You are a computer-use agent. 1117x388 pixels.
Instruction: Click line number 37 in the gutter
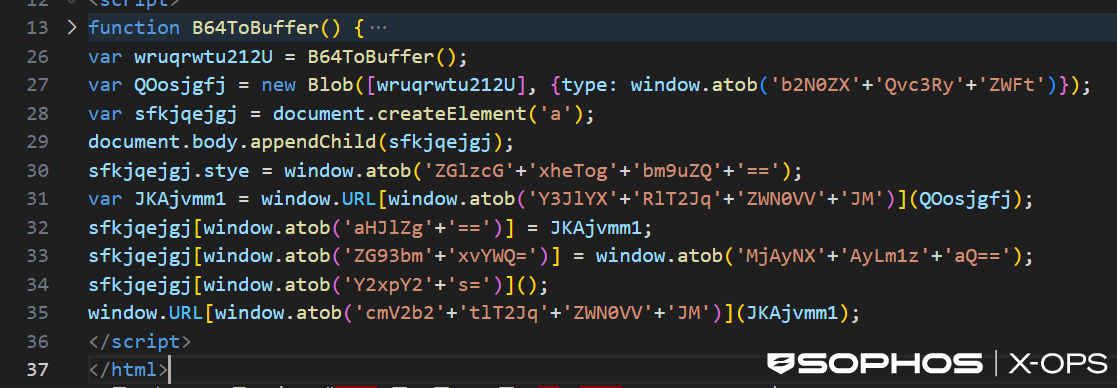coord(36,370)
